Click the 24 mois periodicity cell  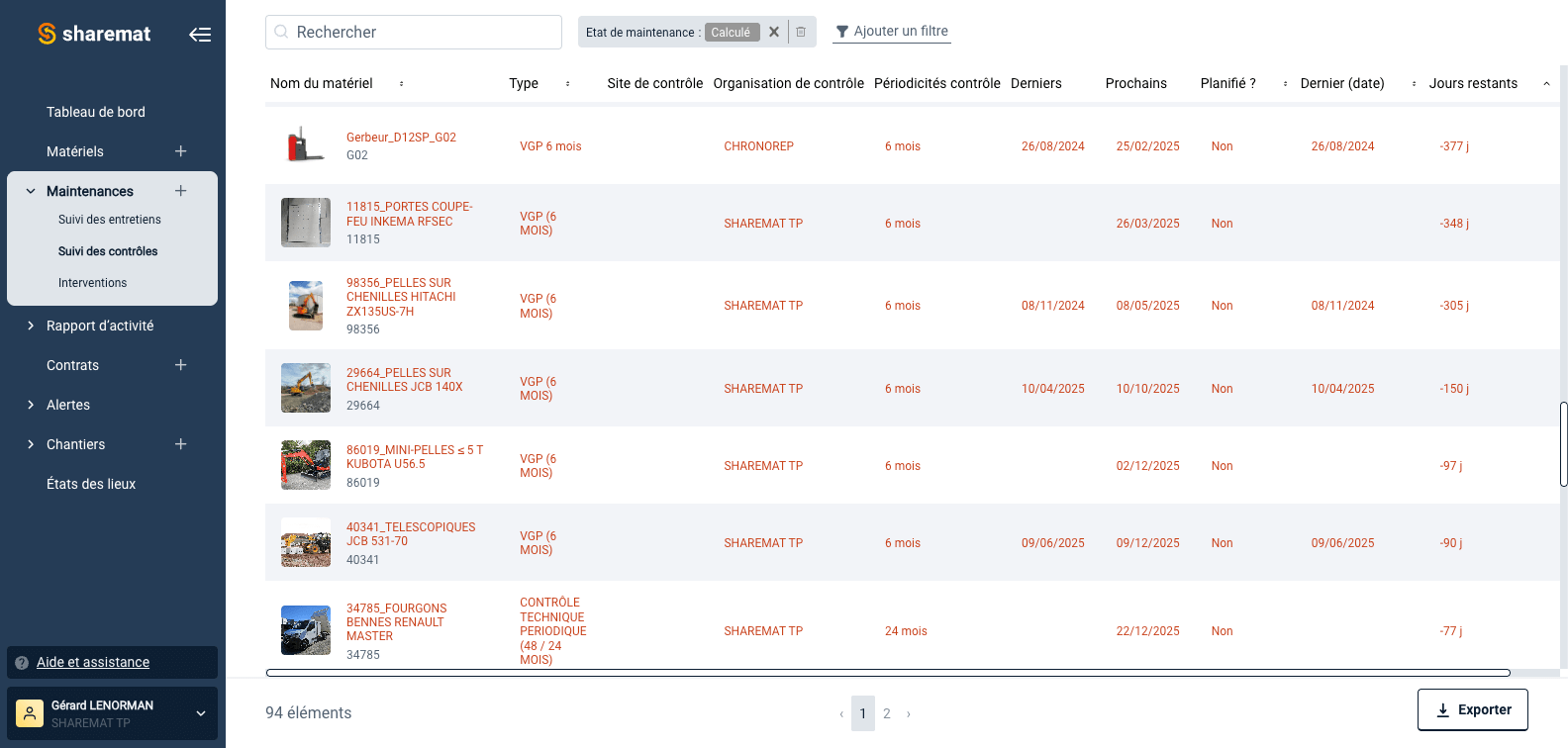click(x=906, y=631)
